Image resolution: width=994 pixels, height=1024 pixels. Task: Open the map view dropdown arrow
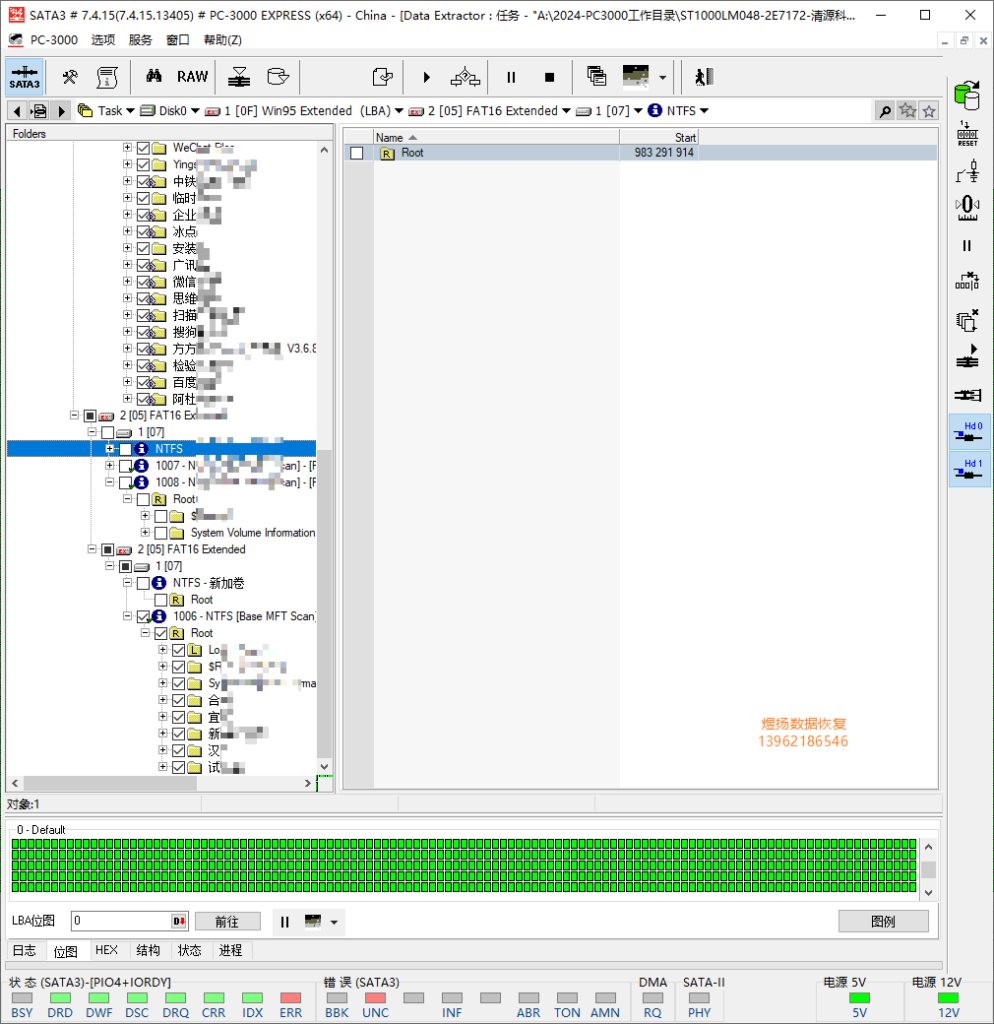point(663,78)
